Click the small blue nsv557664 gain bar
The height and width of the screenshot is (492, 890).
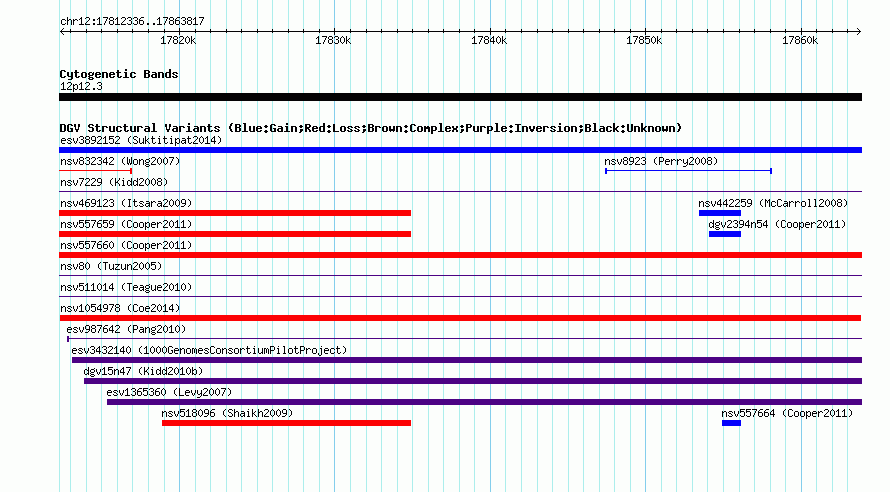pyautogui.click(x=731, y=423)
